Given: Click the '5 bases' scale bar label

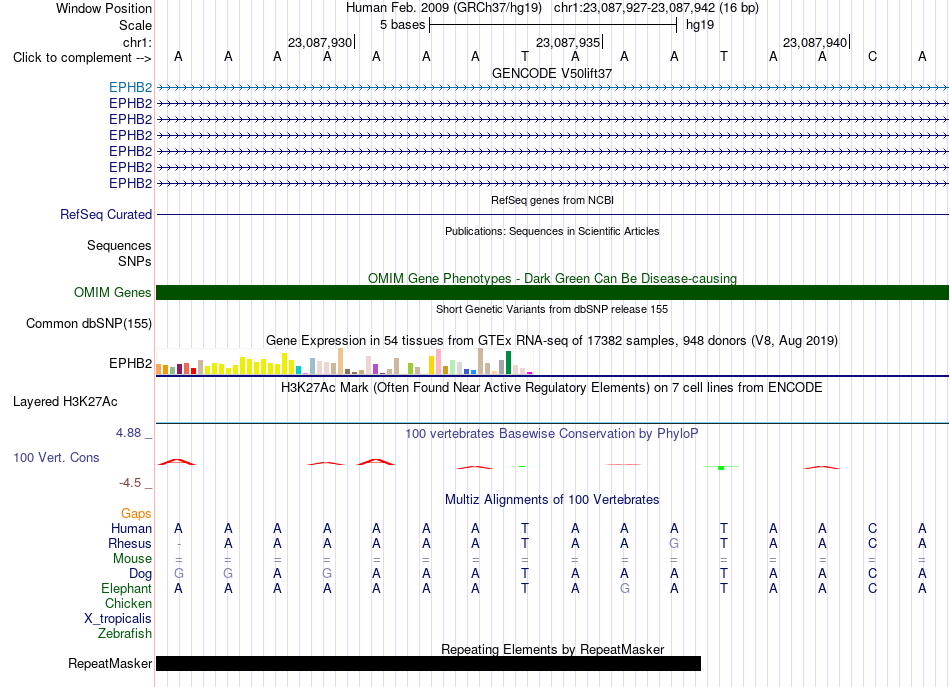Looking at the screenshot, I should [402, 25].
